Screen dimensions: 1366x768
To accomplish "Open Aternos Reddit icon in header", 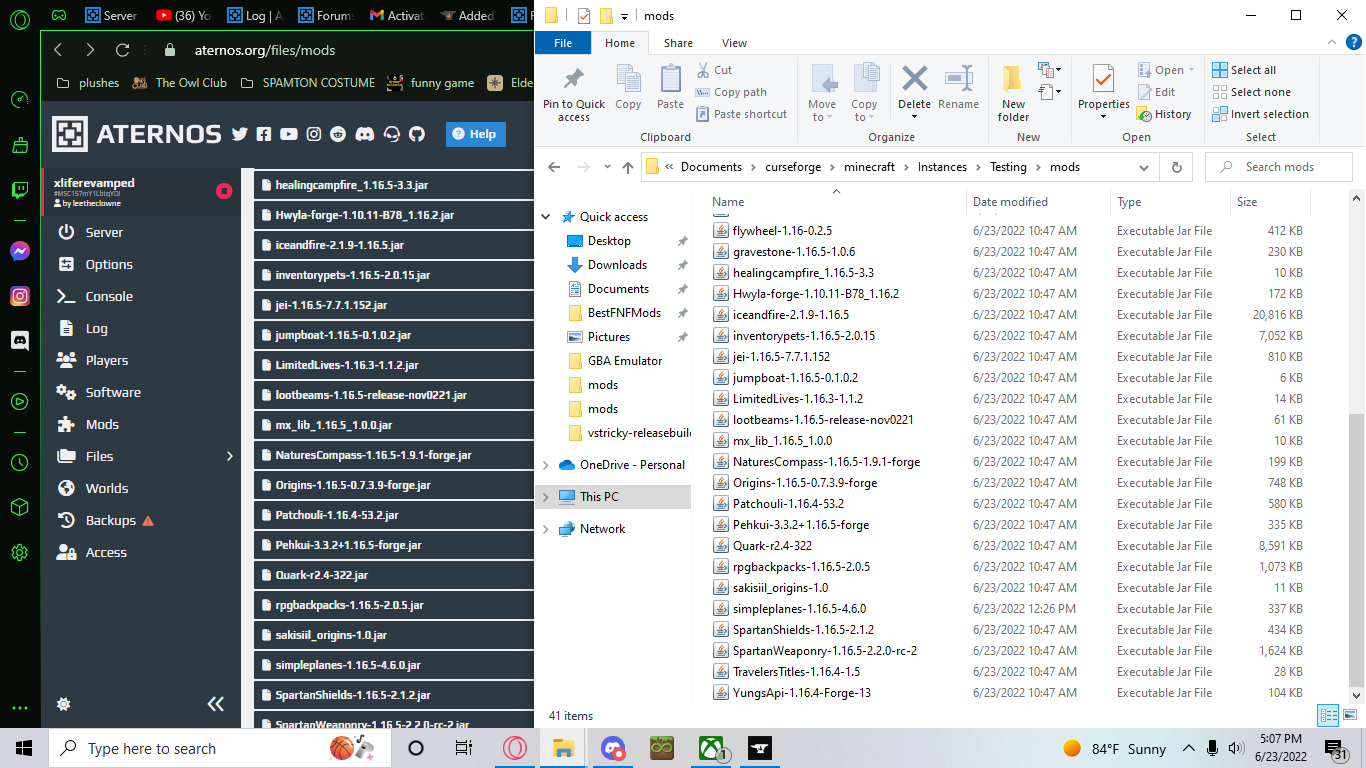I will coord(339,134).
